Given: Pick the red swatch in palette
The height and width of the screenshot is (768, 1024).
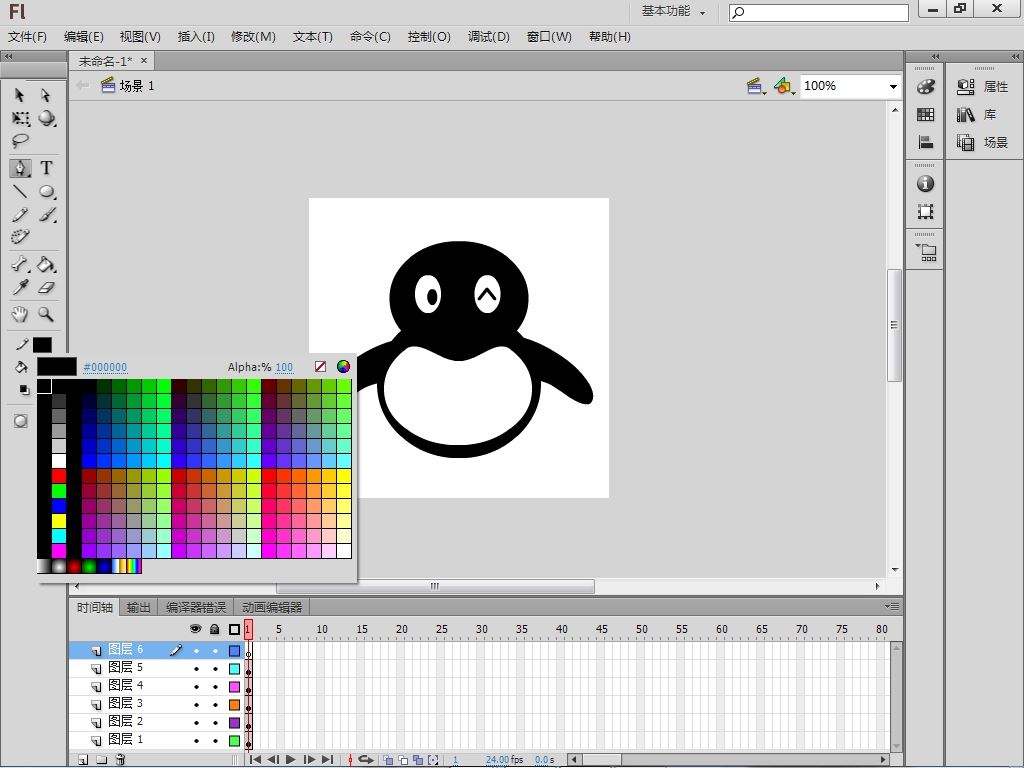Looking at the screenshot, I should point(59,475).
